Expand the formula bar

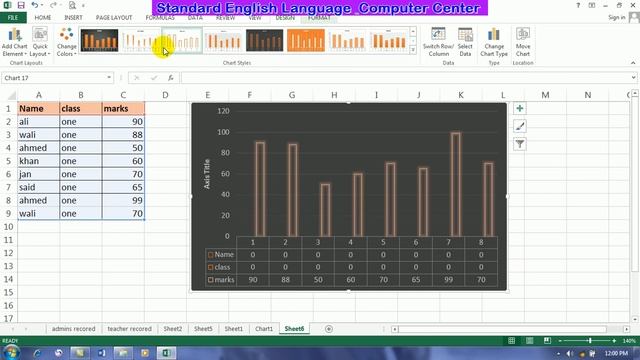633,78
